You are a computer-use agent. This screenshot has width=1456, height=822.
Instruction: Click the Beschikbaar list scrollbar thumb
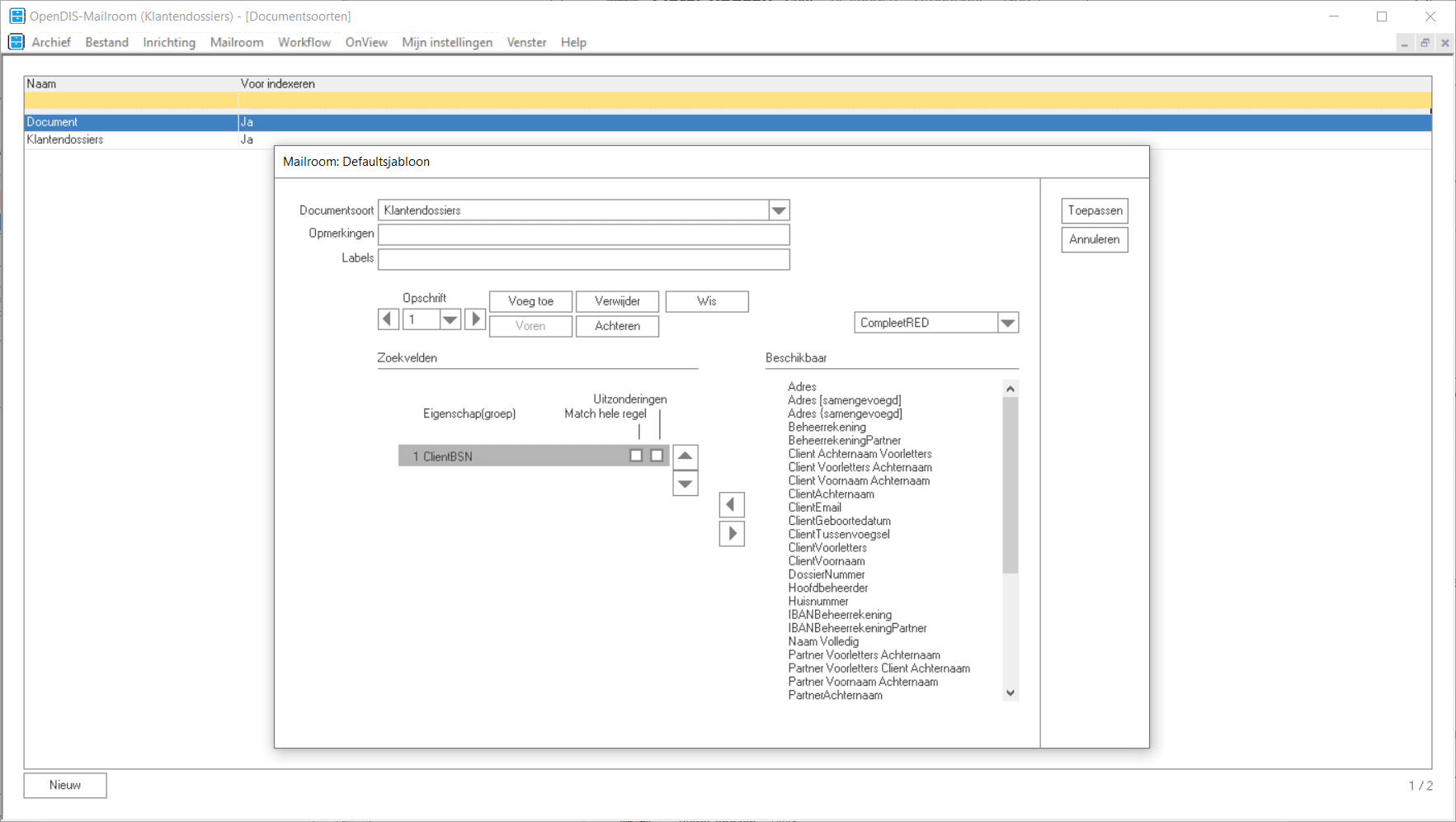point(1011,485)
